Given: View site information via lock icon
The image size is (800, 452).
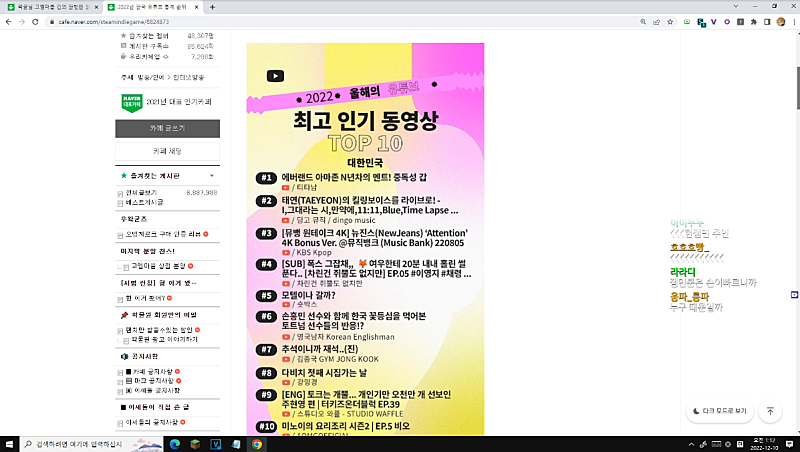Looking at the screenshot, I should 52,22.
